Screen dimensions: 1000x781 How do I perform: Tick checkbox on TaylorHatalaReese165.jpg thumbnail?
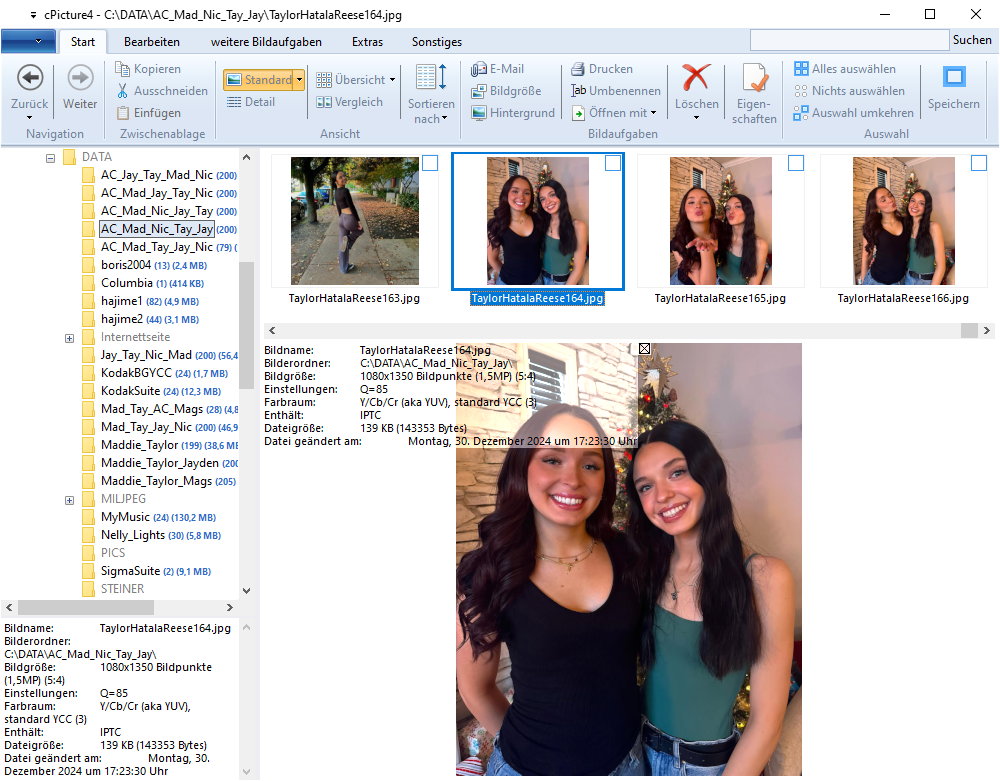click(x=796, y=163)
